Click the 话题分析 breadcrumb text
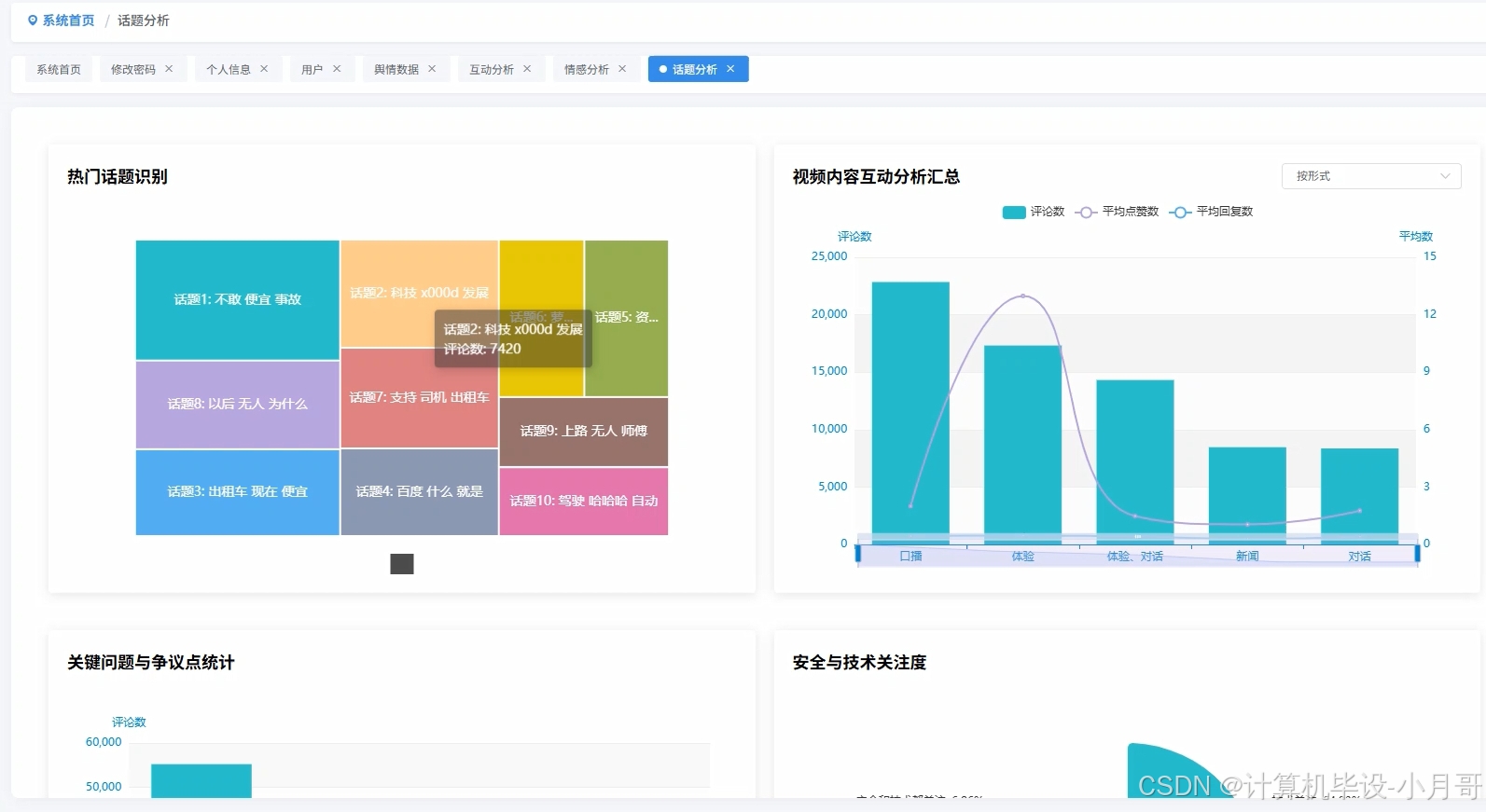This screenshot has height=812, width=1486. [144, 21]
